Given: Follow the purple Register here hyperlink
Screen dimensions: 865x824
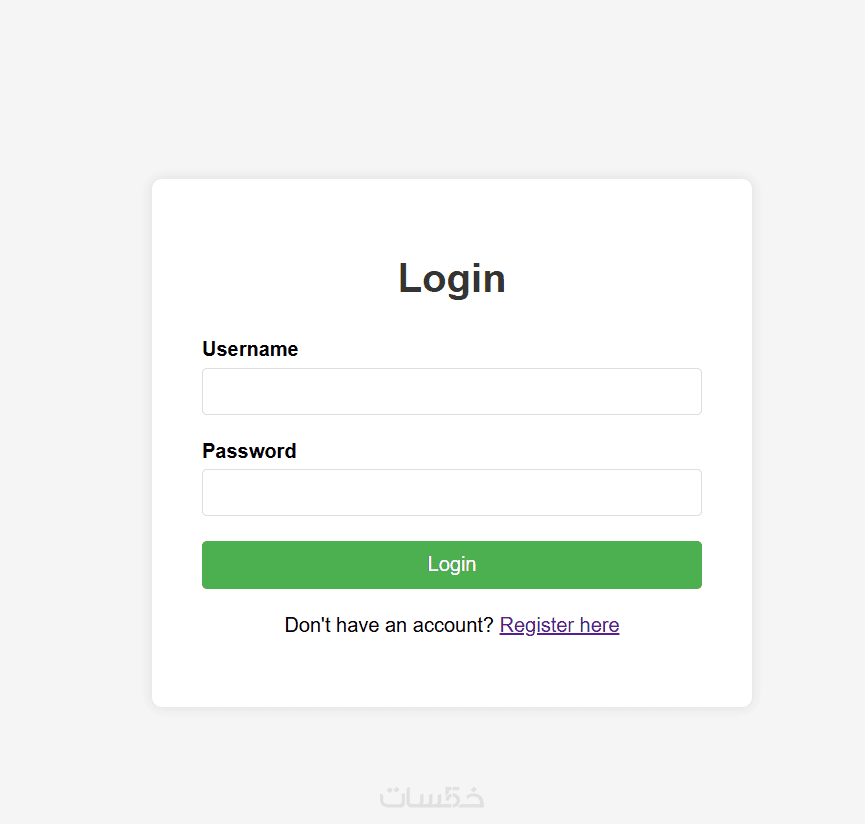Looking at the screenshot, I should click(x=559, y=625).
